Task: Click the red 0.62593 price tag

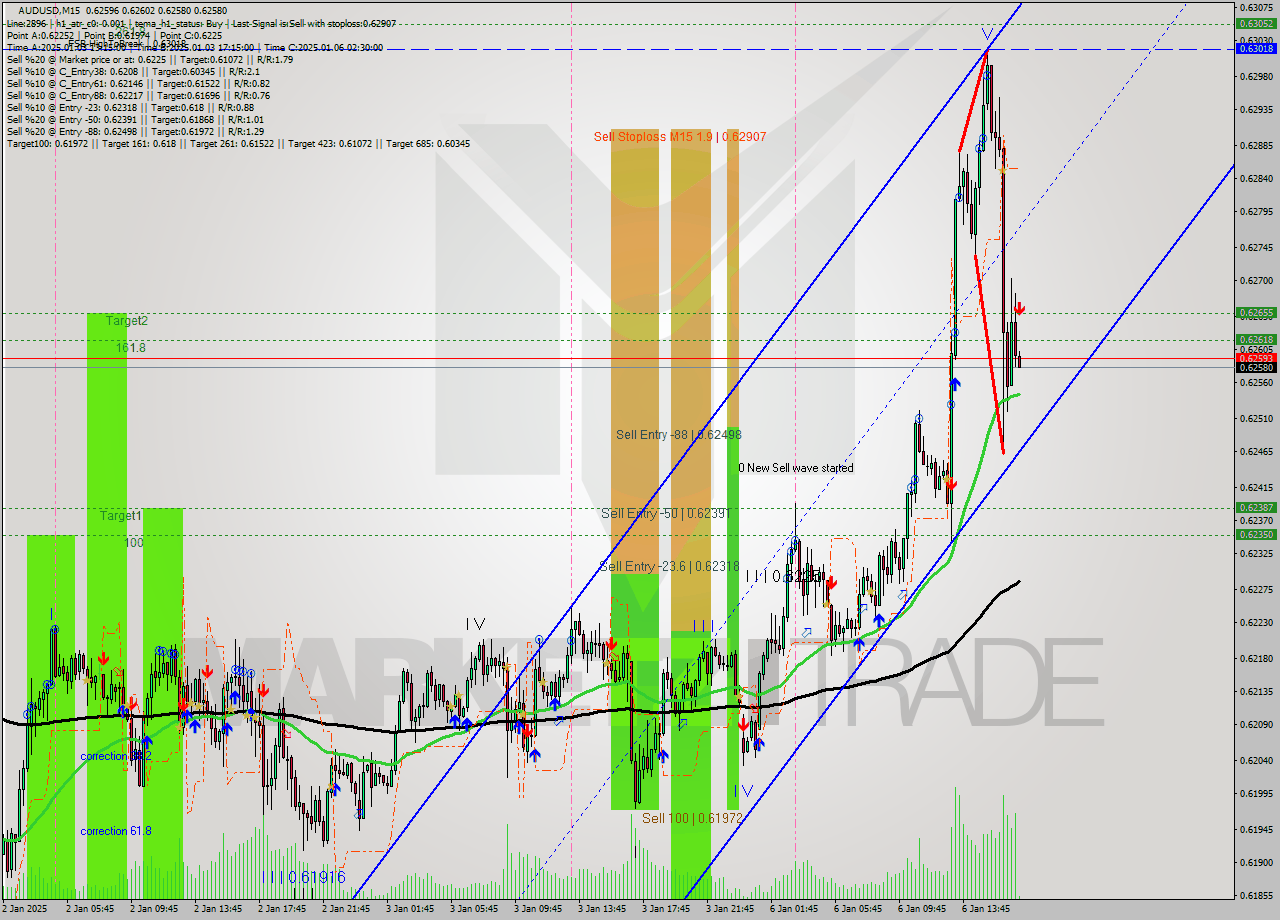Action: point(1255,358)
